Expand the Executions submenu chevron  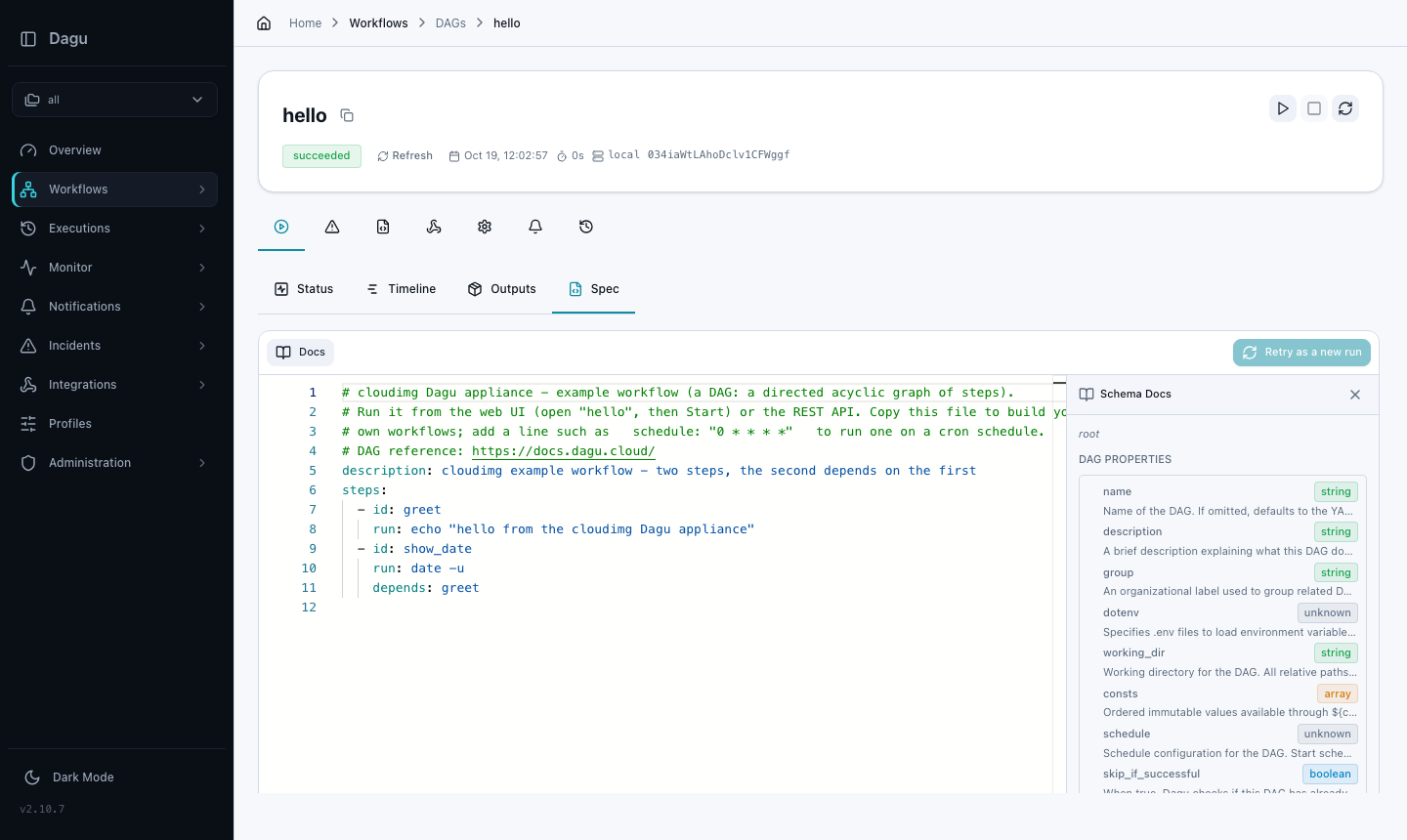point(202,229)
